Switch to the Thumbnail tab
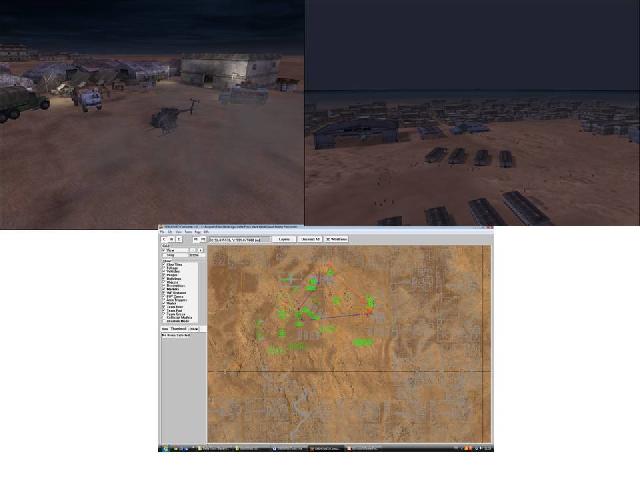640x480 pixels. coord(178,328)
